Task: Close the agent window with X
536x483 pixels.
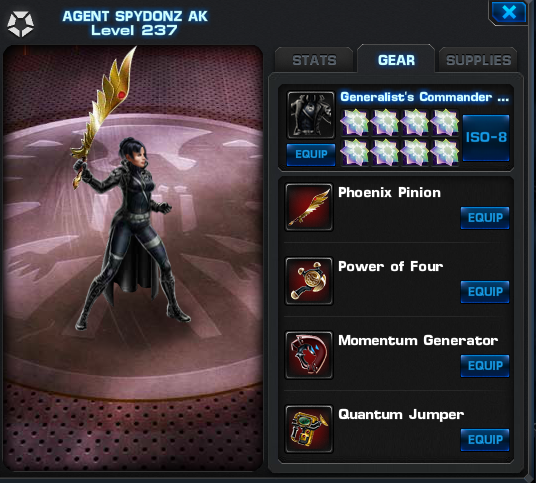Action: 509,12
